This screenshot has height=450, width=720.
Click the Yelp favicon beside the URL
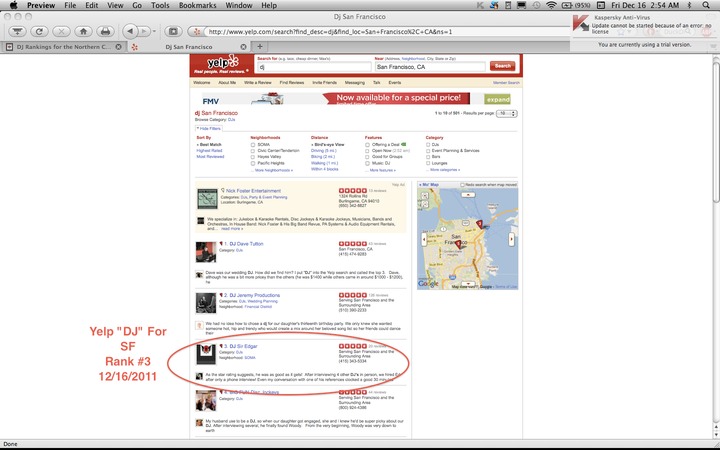[197, 32]
